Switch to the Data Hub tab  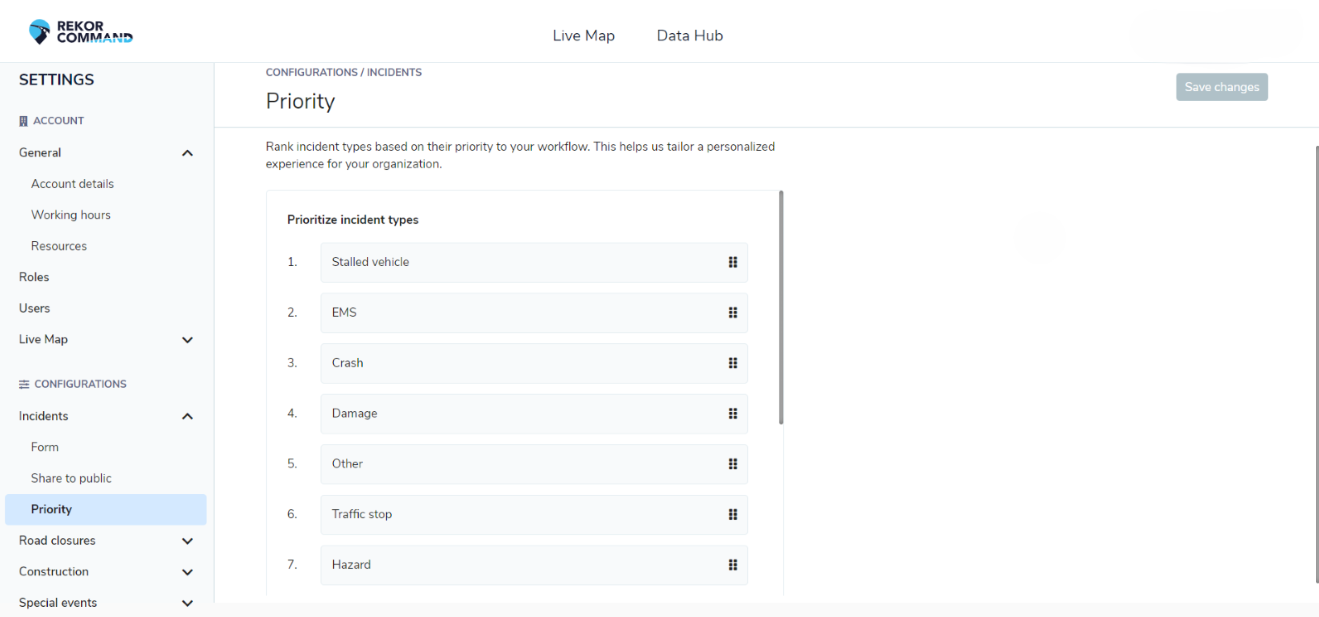point(689,36)
